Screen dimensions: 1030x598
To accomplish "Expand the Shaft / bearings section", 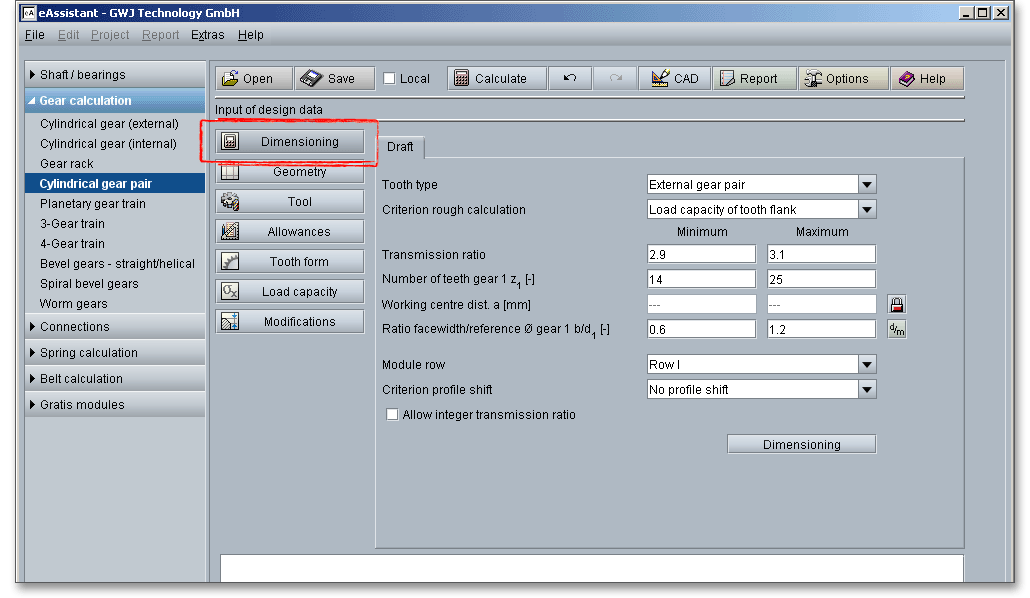I will [x=82, y=75].
